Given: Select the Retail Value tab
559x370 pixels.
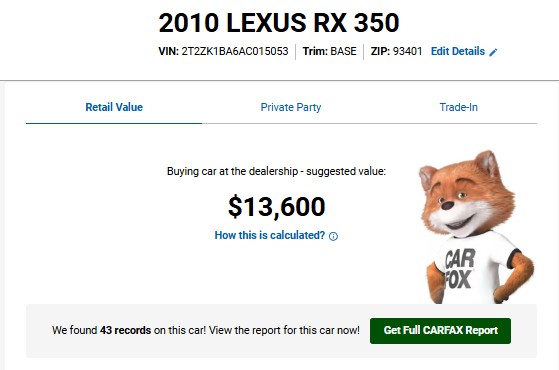Looking at the screenshot, I should 114,107.
